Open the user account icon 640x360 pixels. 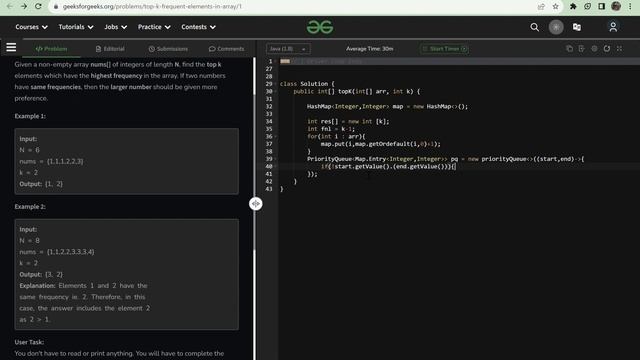(613, 27)
